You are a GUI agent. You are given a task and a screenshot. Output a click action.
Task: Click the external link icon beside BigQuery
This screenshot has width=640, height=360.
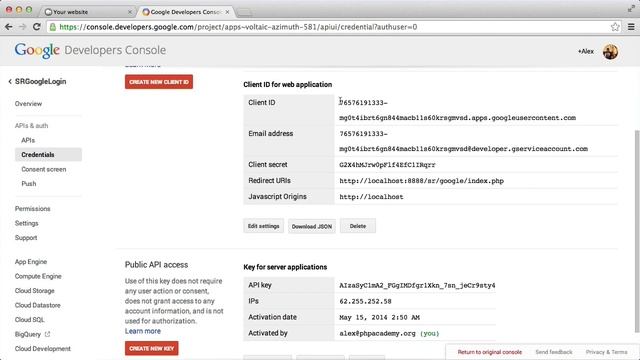tap(47, 334)
